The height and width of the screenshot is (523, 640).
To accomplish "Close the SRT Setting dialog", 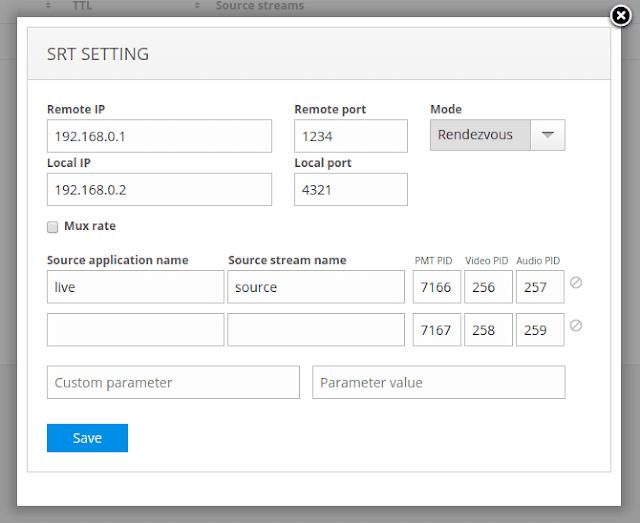I will [x=621, y=16].
